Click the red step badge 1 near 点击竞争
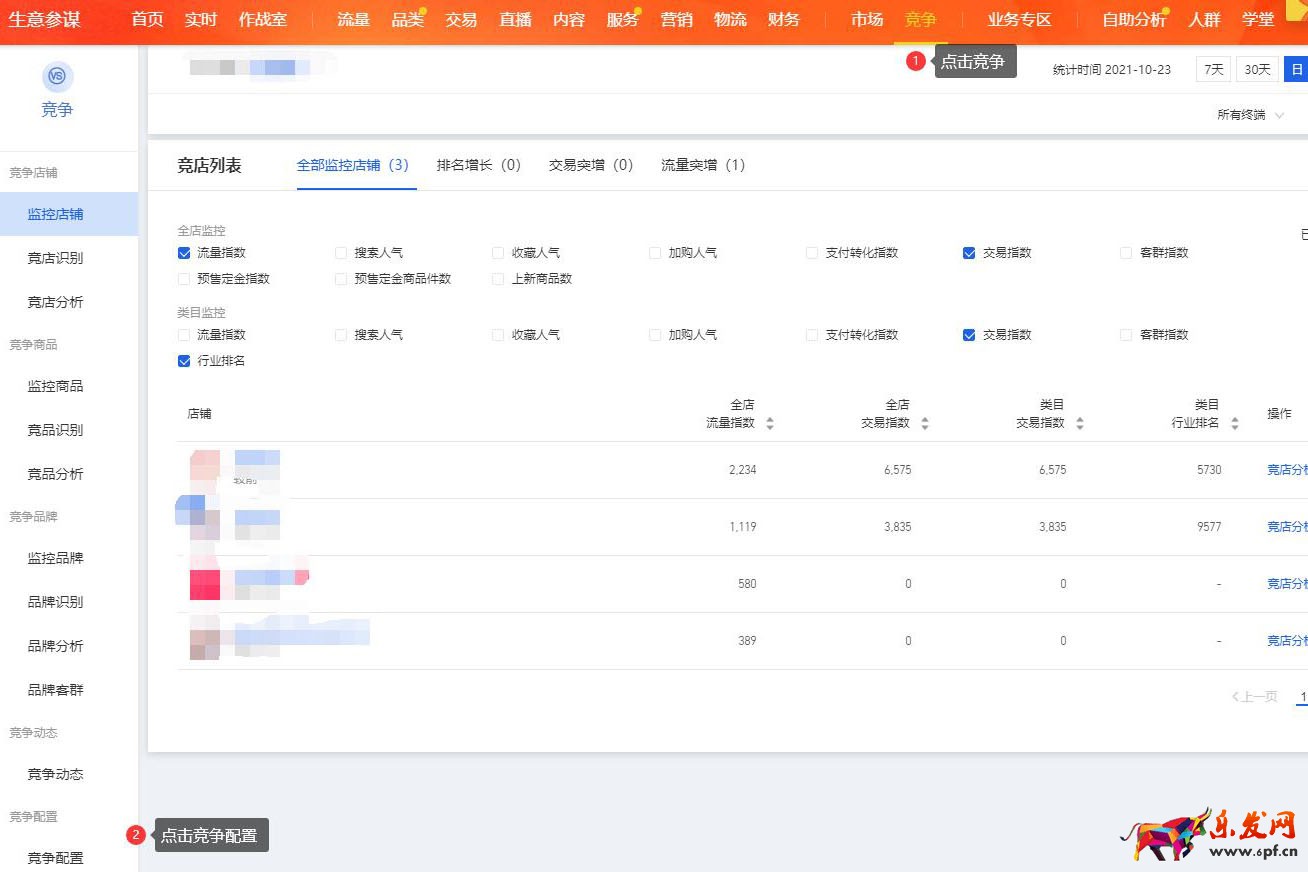This screenshot has height=872, width=1308. (x=916, y=61)
